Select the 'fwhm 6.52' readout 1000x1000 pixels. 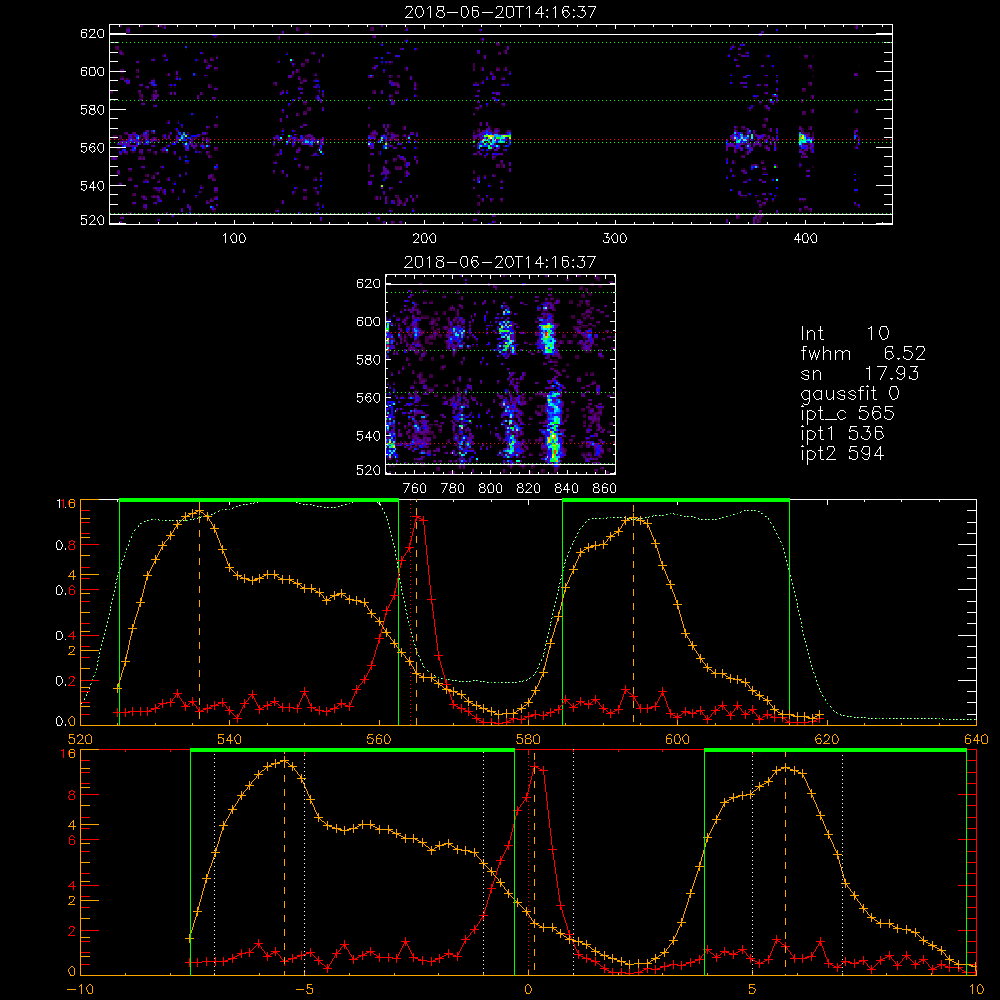pyautogui.click(x=863, y=353)
